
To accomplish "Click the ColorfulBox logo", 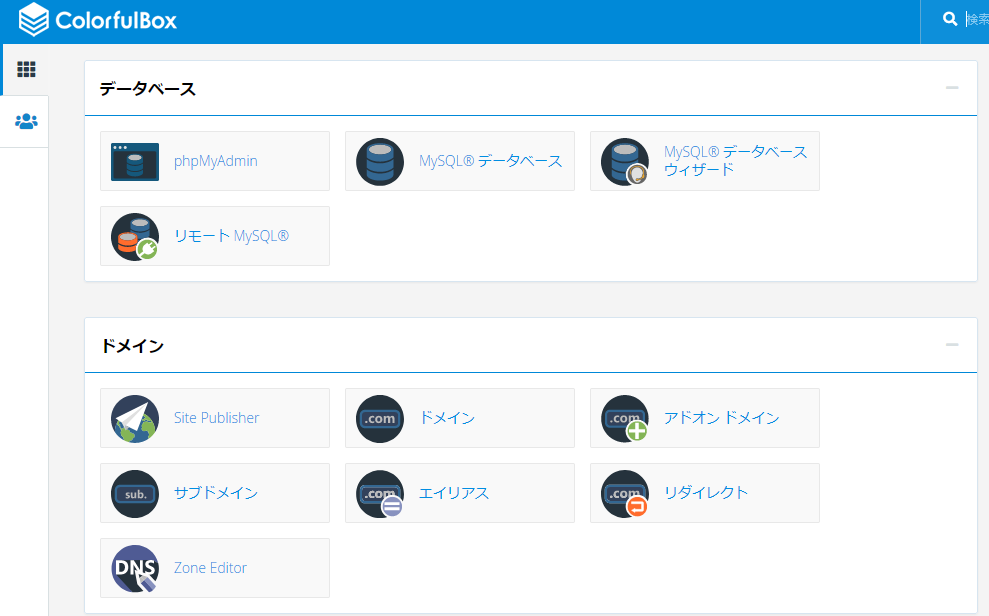I will click(x=98, y=20).
